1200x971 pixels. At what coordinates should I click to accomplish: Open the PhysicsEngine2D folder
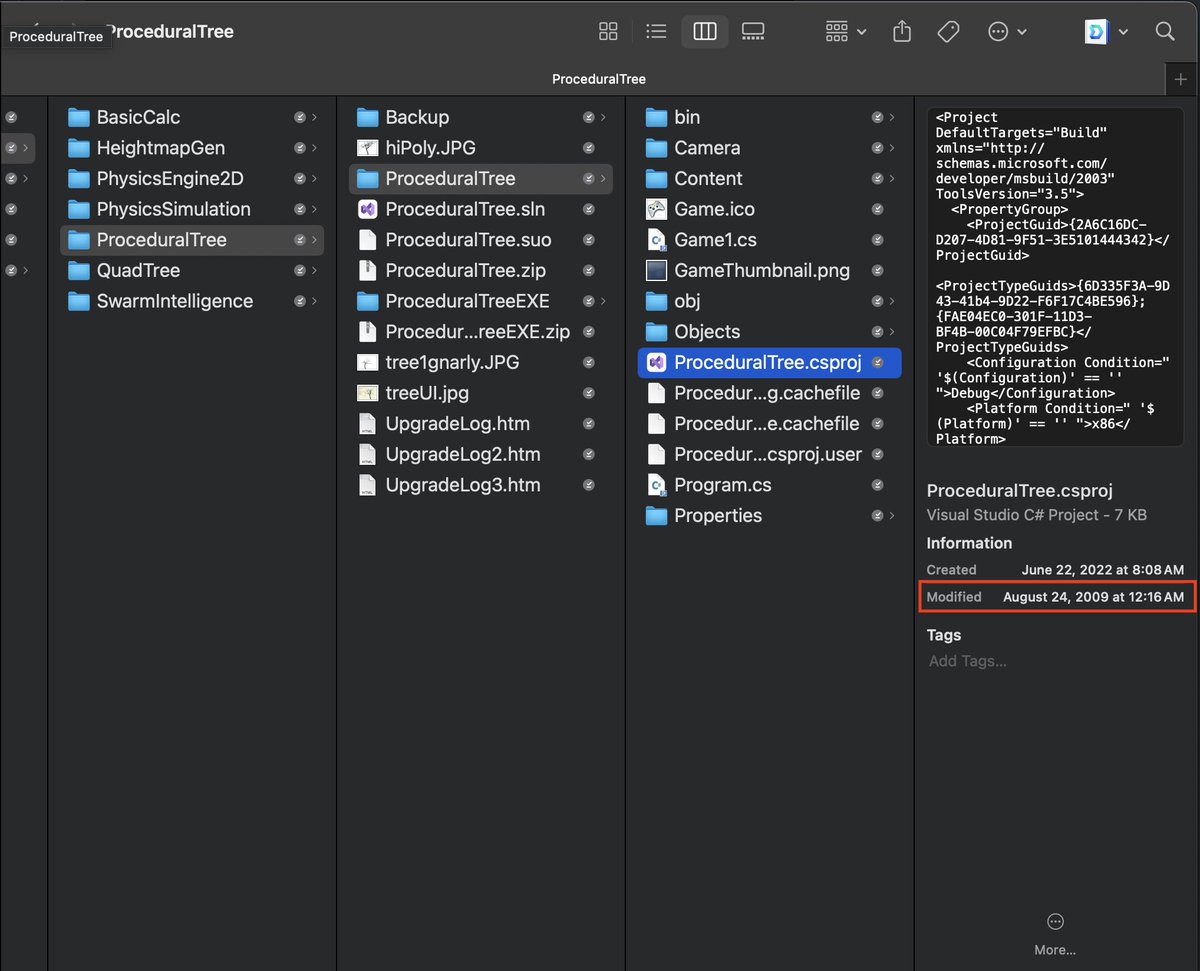click(x=194, y=179)
